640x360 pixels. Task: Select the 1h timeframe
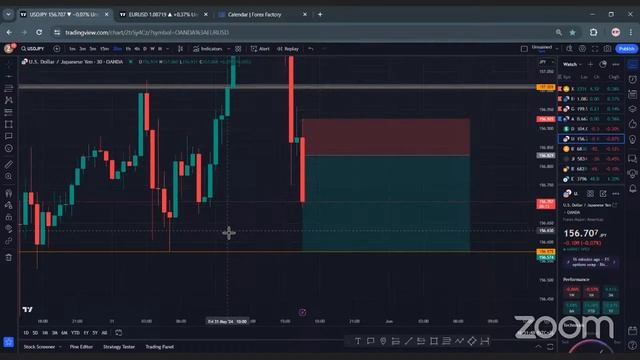(x=128, y=49)
